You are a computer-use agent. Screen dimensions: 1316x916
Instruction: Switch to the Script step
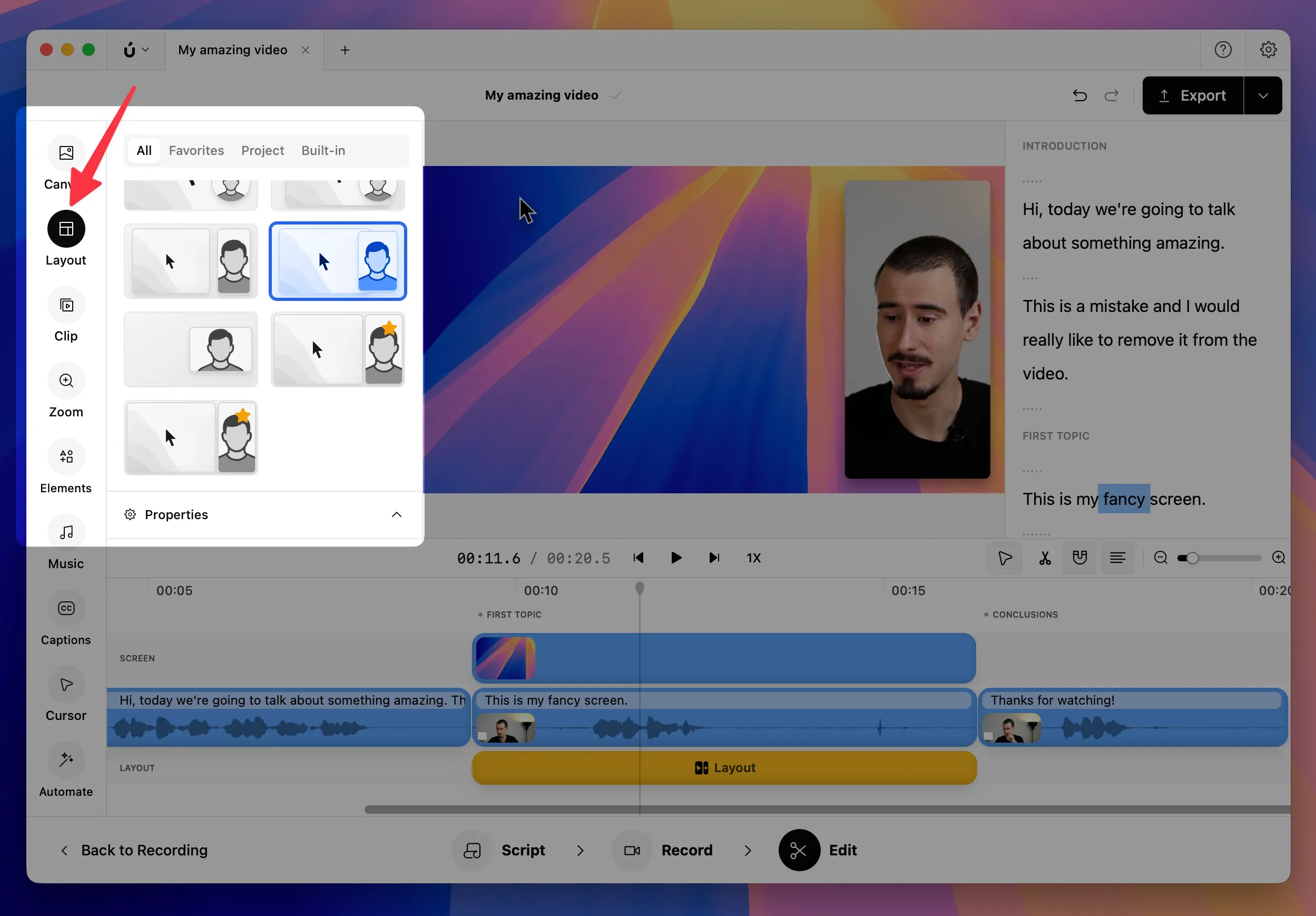498,851
